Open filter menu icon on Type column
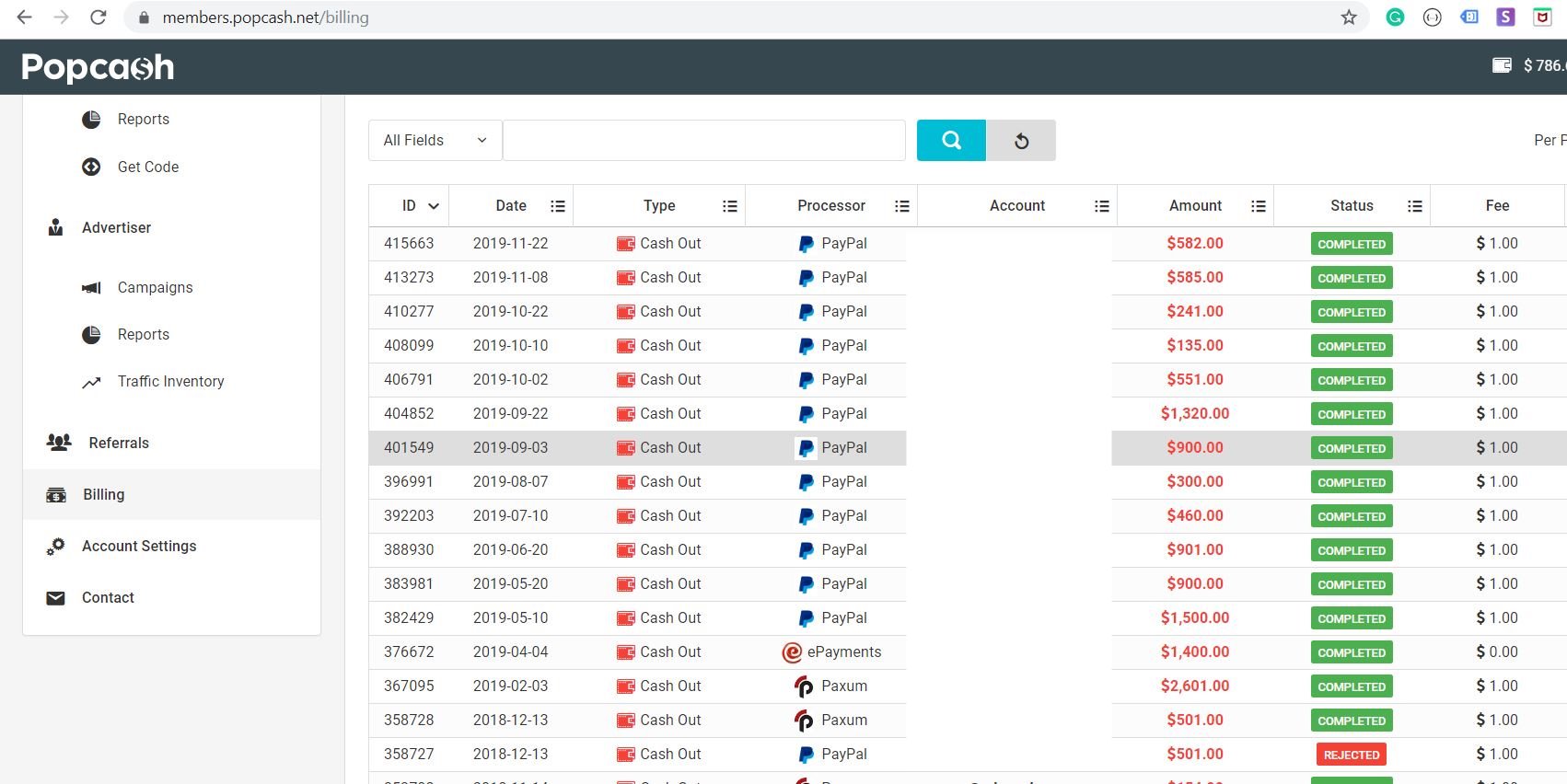Image resolution: width=1567 pixels, height=784 pixels. point(730,206)
